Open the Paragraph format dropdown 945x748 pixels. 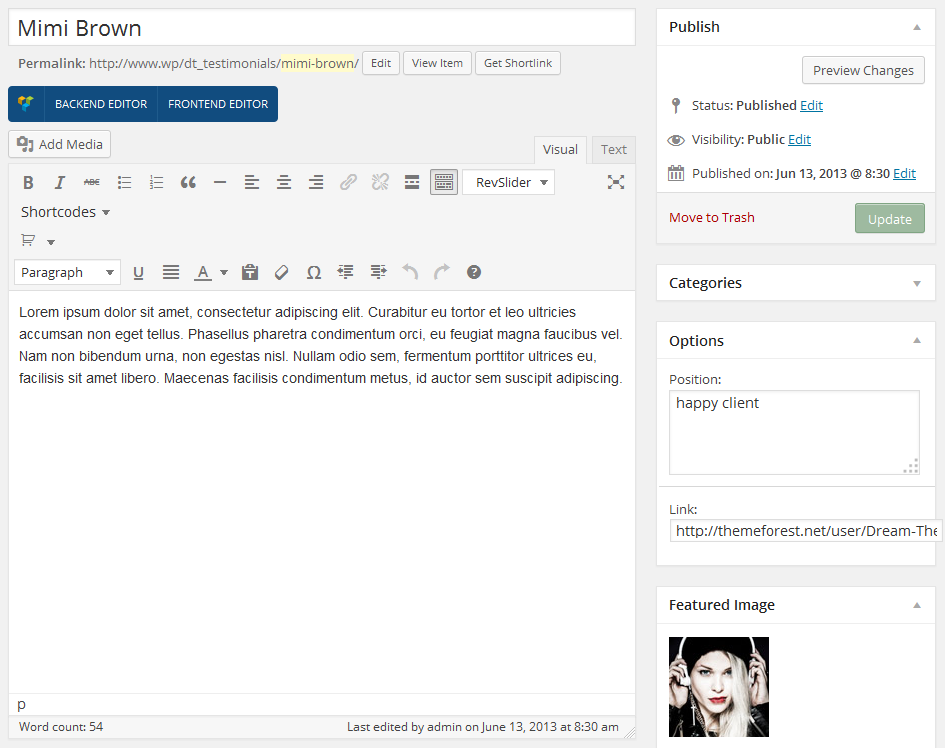67,272
